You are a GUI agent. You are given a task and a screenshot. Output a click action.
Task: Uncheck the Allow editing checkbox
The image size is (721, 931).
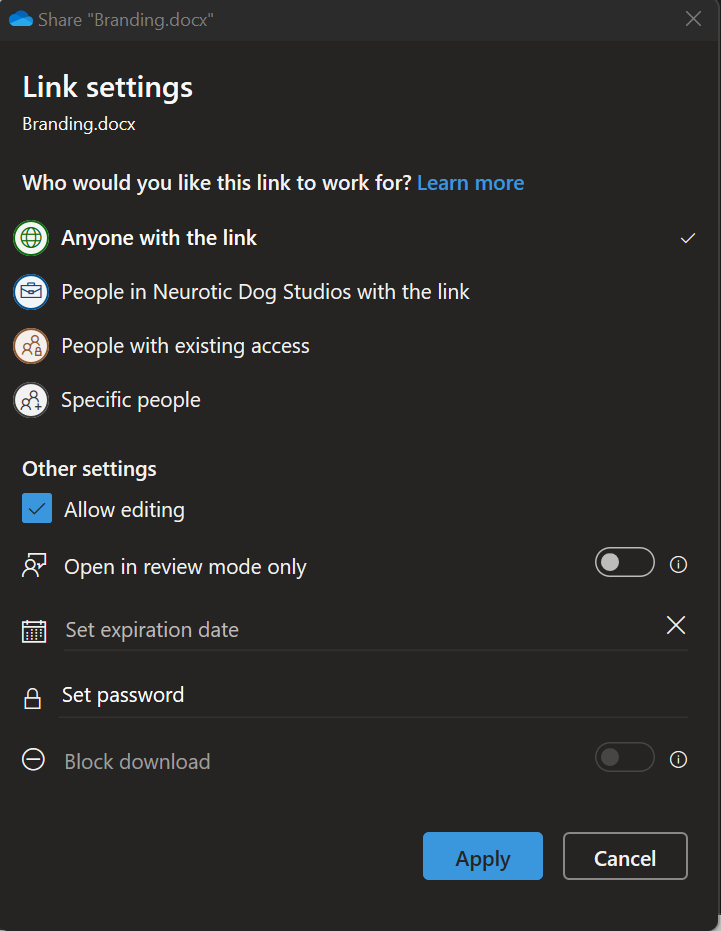tap(36, 508)
